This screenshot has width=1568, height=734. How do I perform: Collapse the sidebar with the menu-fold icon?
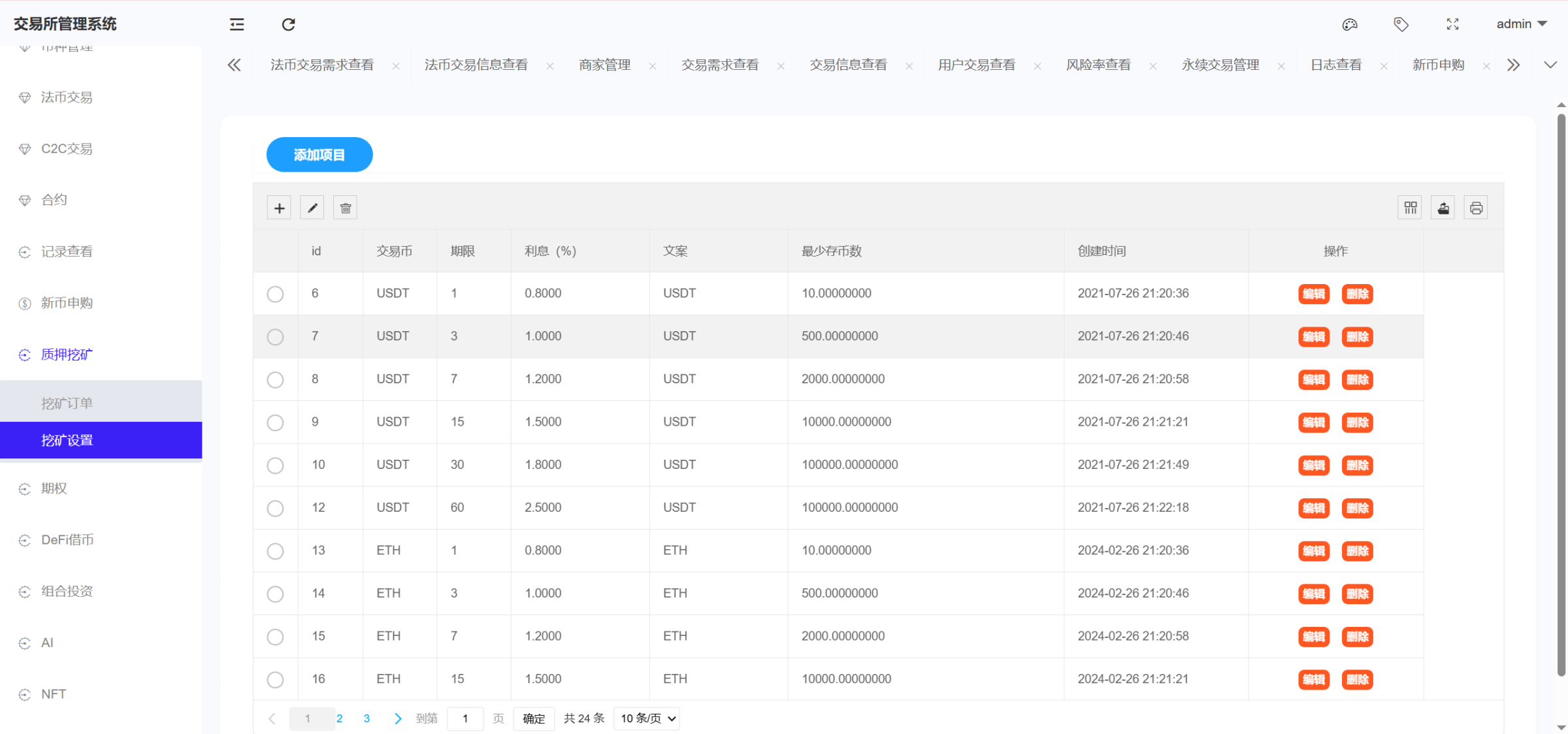click(x=237, y=24)
